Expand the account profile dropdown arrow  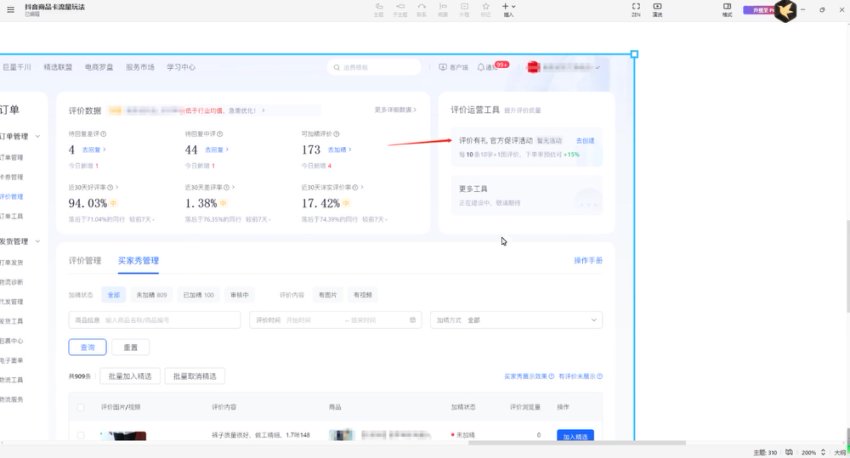coord(598,67)
